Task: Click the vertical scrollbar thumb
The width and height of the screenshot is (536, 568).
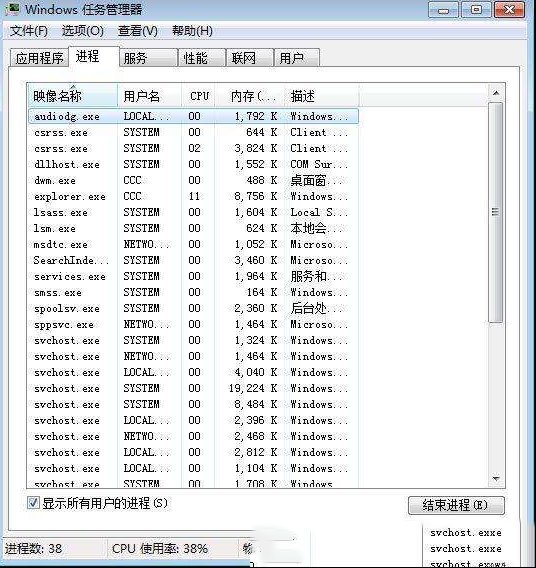Action: pos(495,212)
